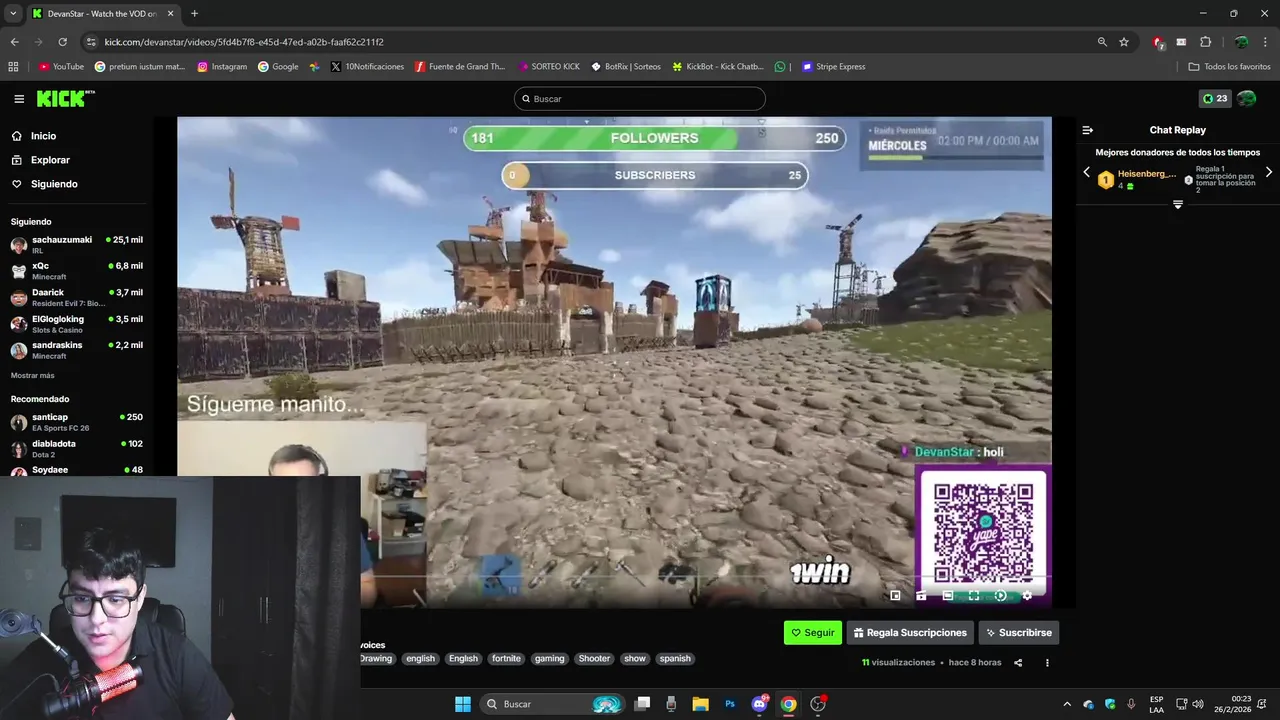The image size is (1280, 720).
Task: Show previous top donor with left arrow
Action: click(1087, 172)
